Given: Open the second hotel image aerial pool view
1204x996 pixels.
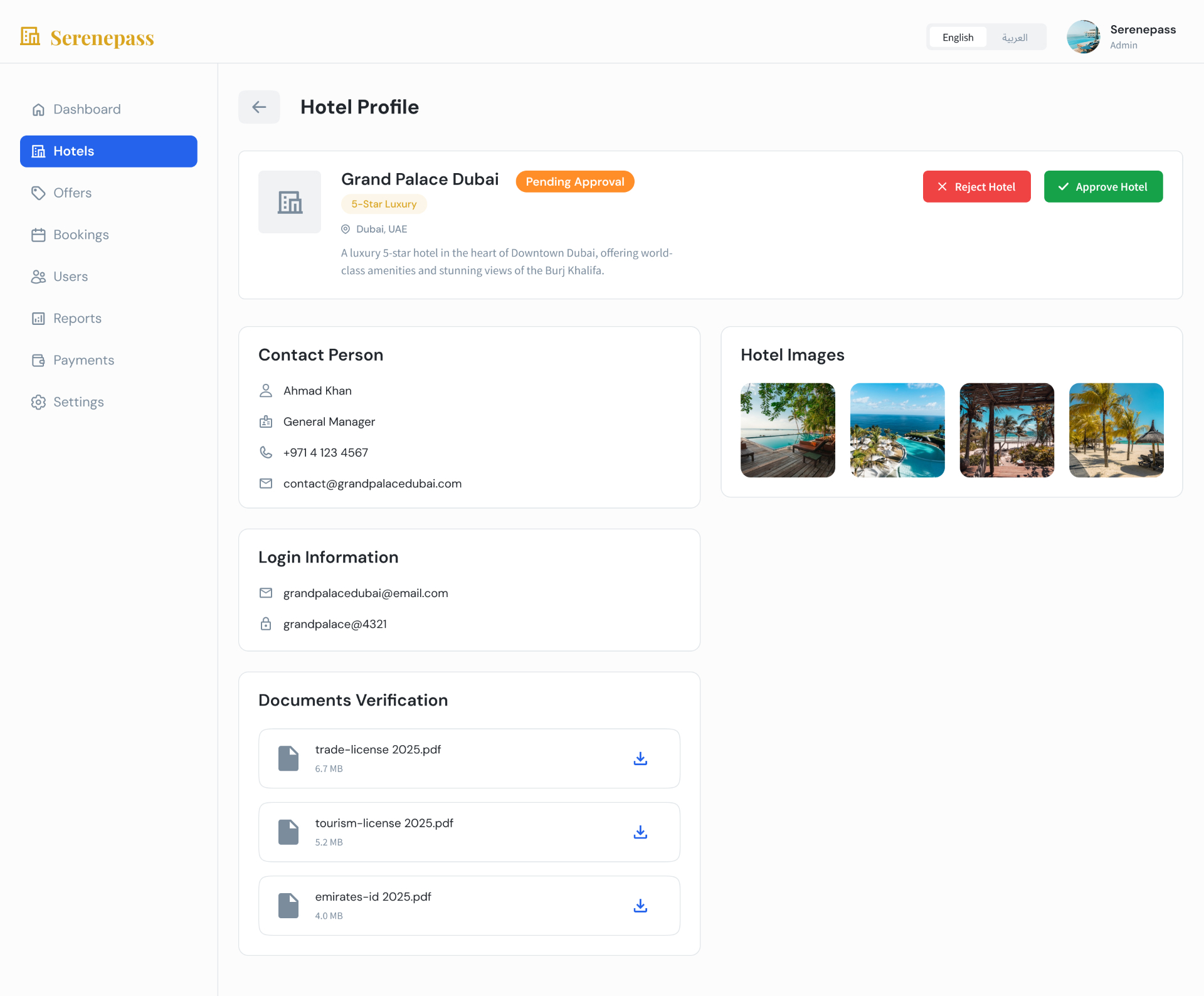Looking at the screenshot, I should [897, 430].
